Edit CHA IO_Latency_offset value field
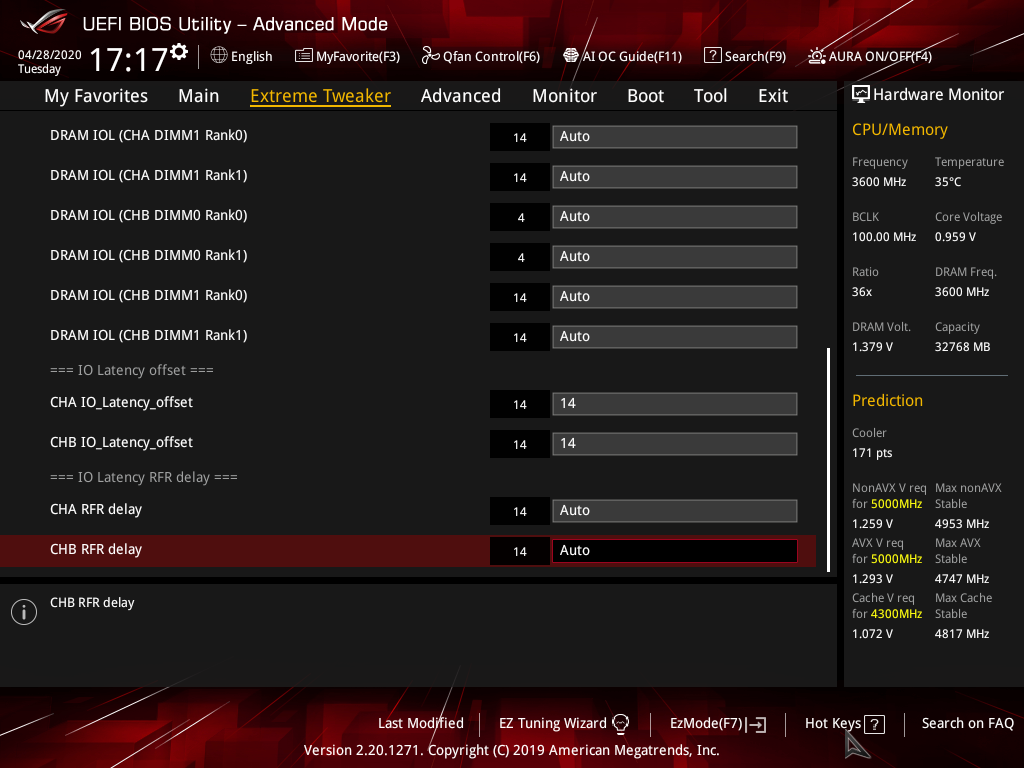 coord(675,404)
